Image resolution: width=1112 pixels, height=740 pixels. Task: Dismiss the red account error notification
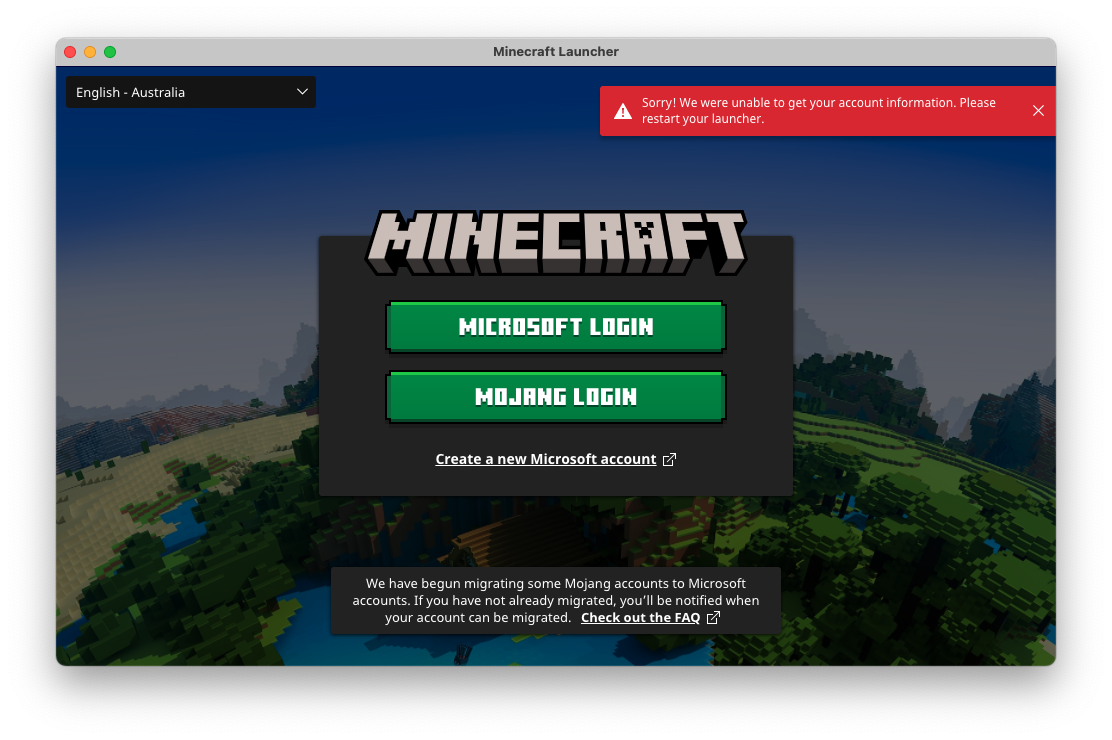click(1038, 111)
